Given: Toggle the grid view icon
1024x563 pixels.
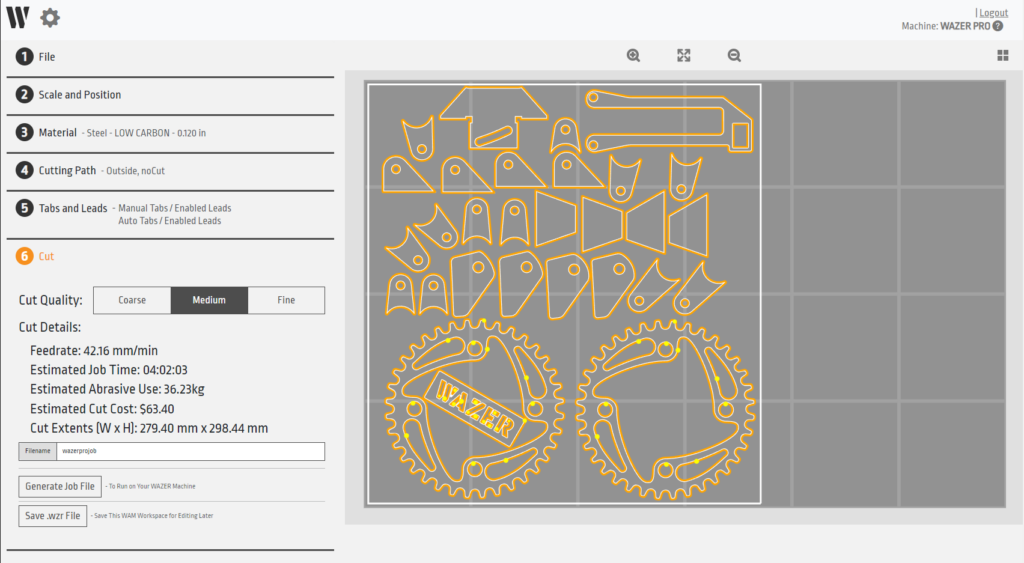Looking at the screenshot, I should click(x=1002, y=56).
